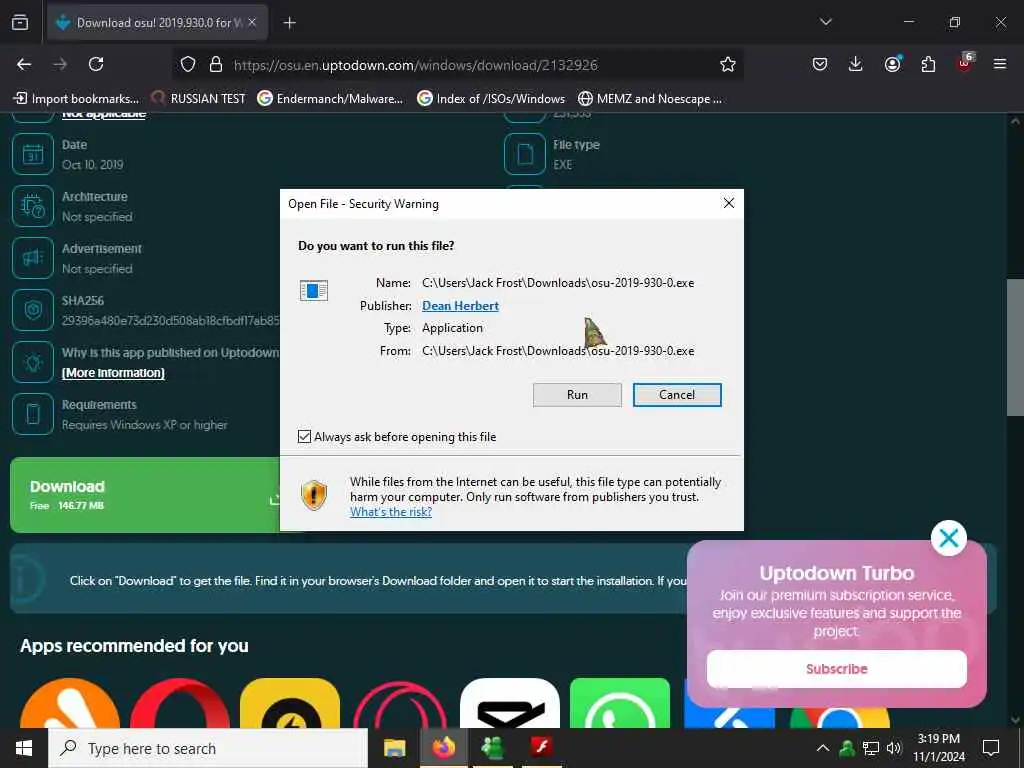Open the More information link
1024x768 pixels.
113,373
